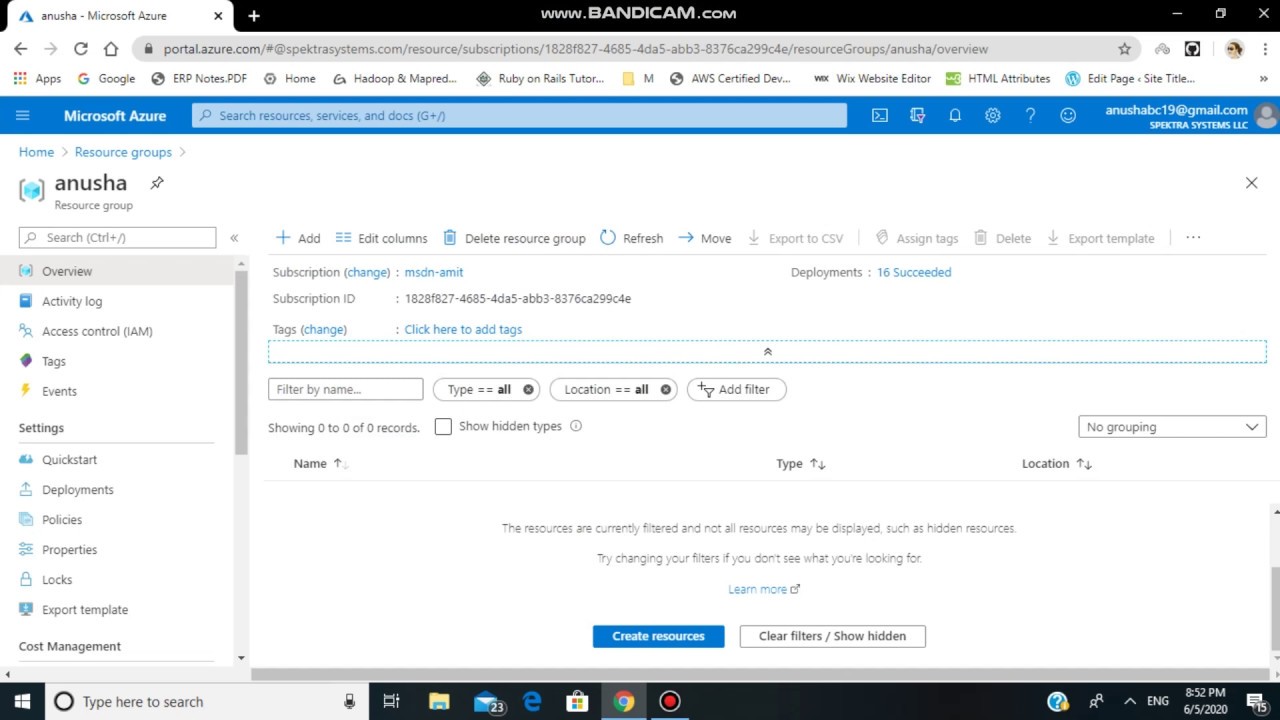Click Add in the command bar
The image size is (1280, 720).
click(x=298, y=238)
